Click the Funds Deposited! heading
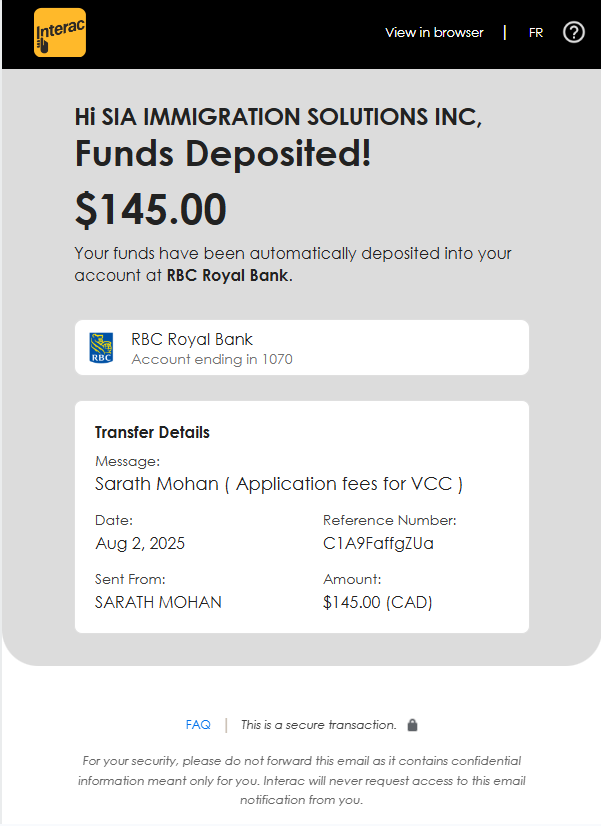This screenshot has height=826, width=601. point(223,155)
